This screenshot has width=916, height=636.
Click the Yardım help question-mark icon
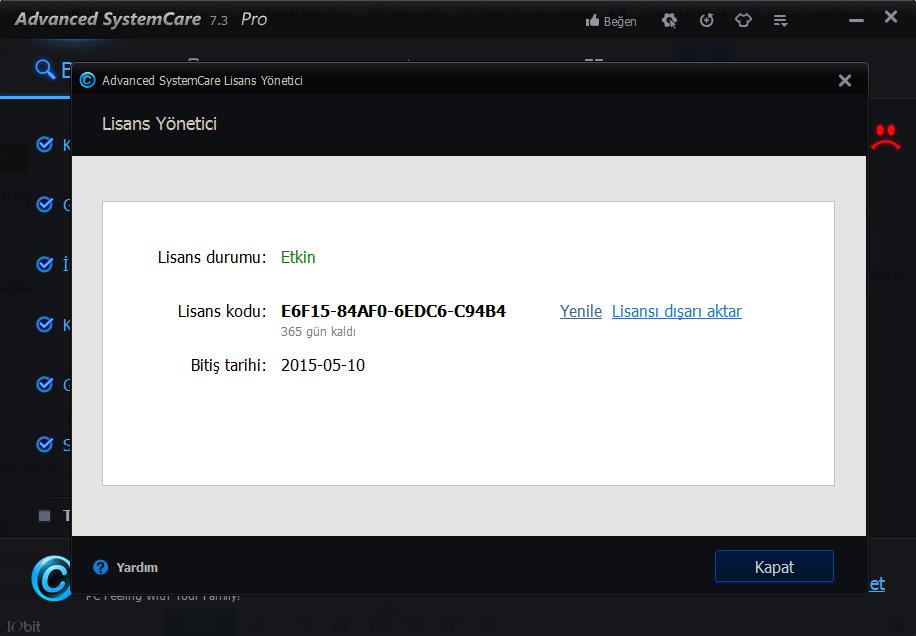tap(100, 567)
